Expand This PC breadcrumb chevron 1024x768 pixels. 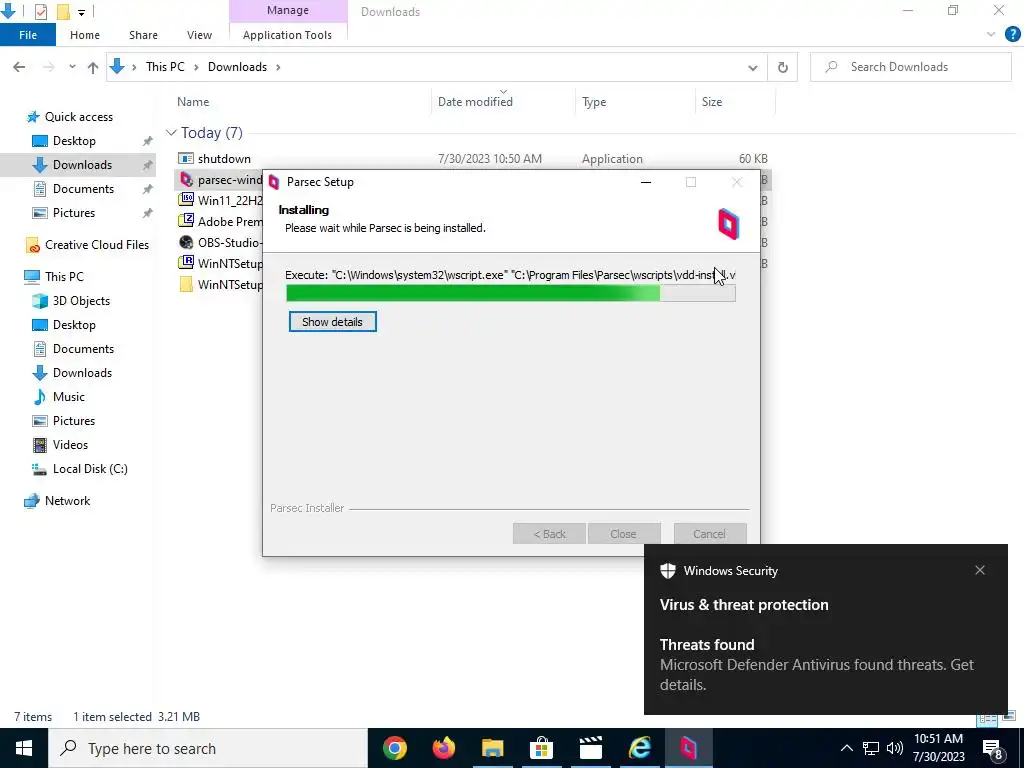point(196,67)
